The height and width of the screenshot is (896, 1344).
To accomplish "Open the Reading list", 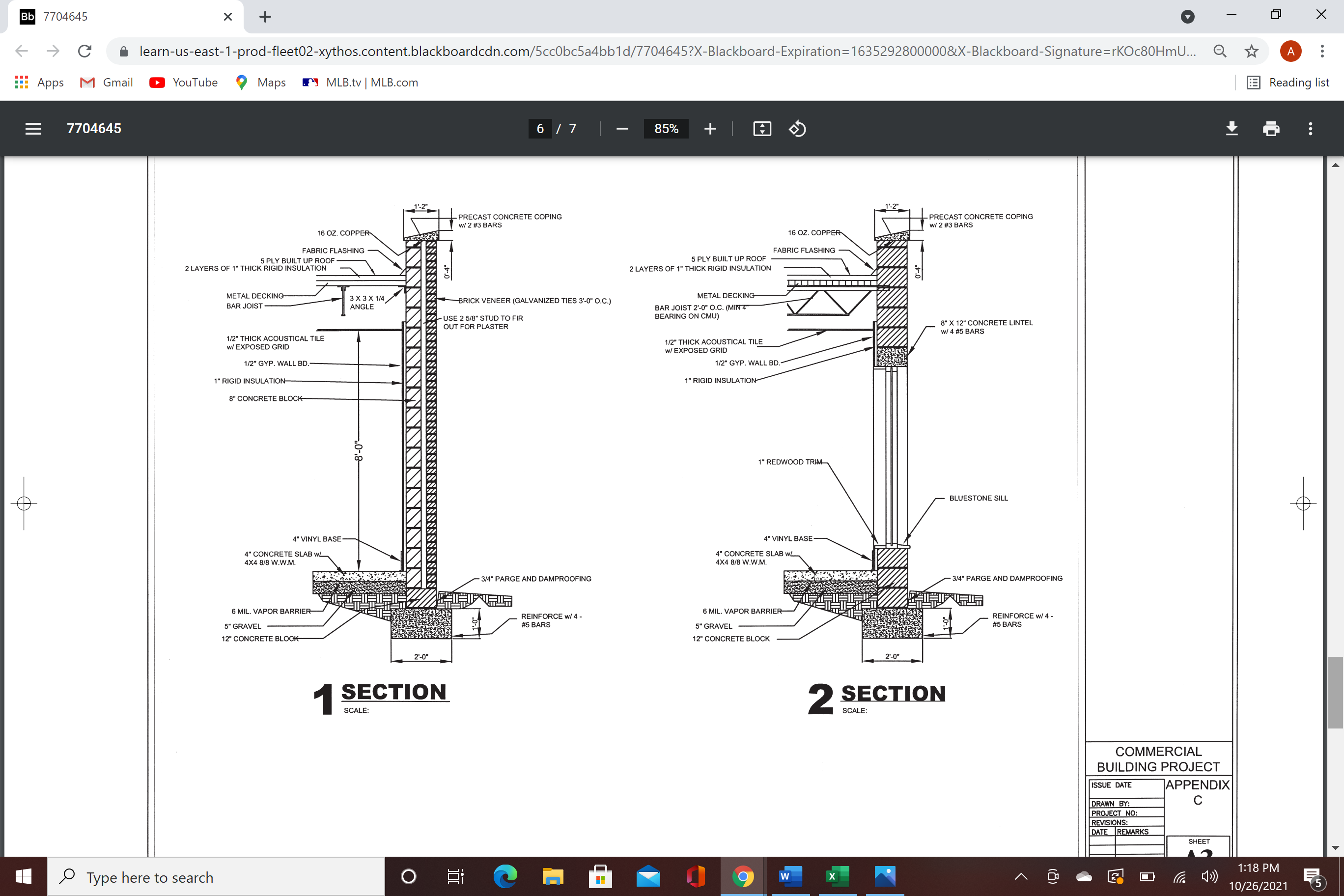I will point(1288,83).
